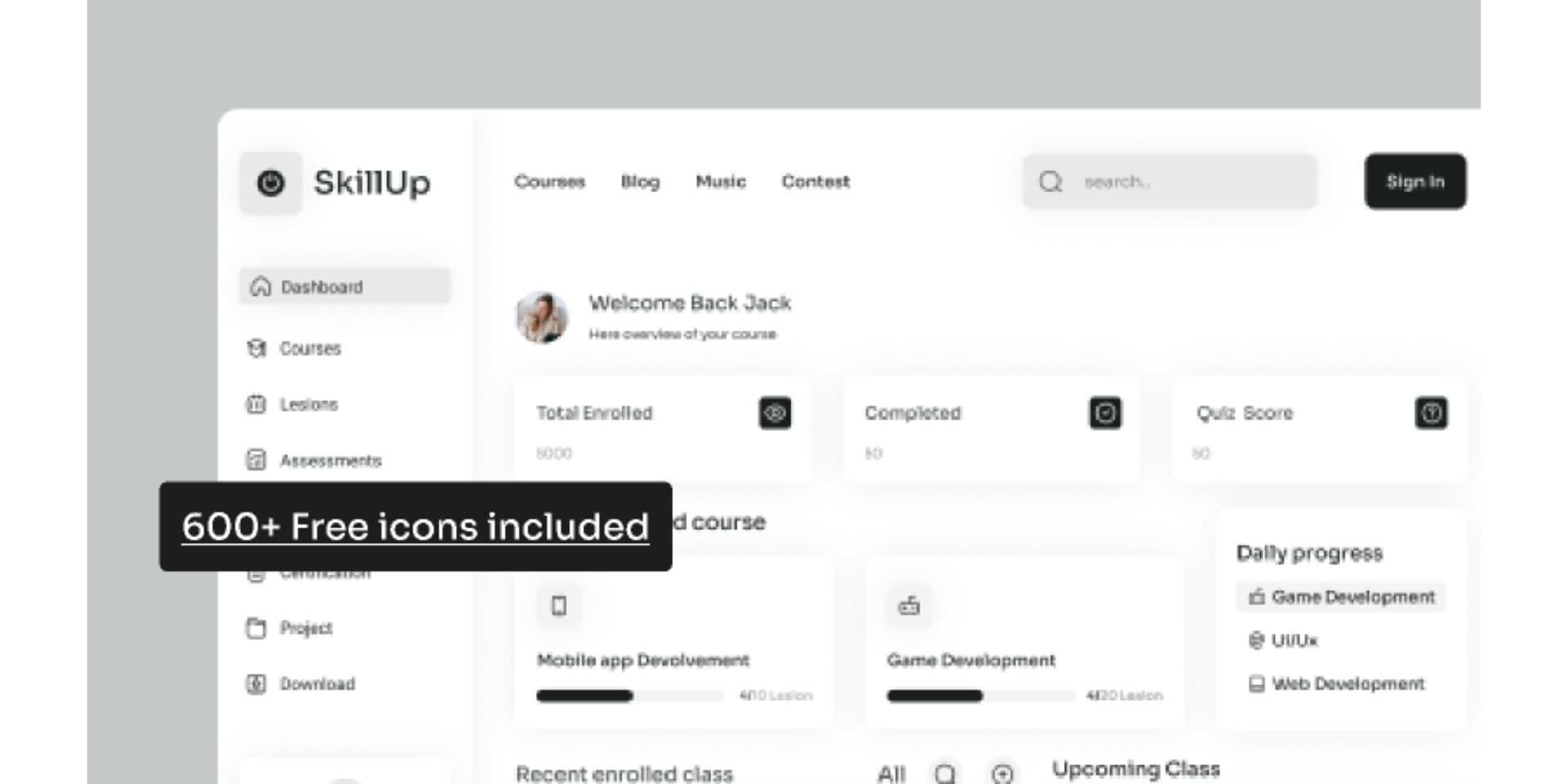Image resolution: width=1568 pixels, height=784 pixels.
Task: Open the All filter for recent classes
Action: point(892,773)
